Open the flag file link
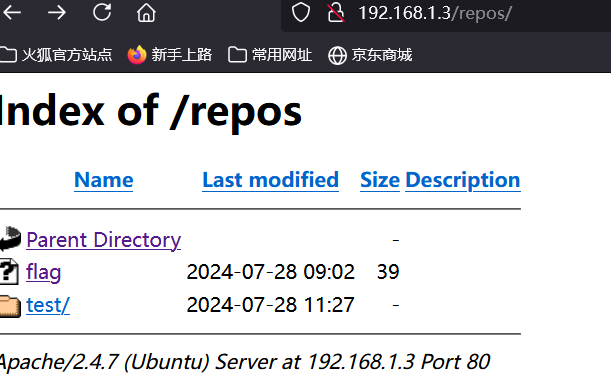Screen dimensions: 611x386 (44, 272)
